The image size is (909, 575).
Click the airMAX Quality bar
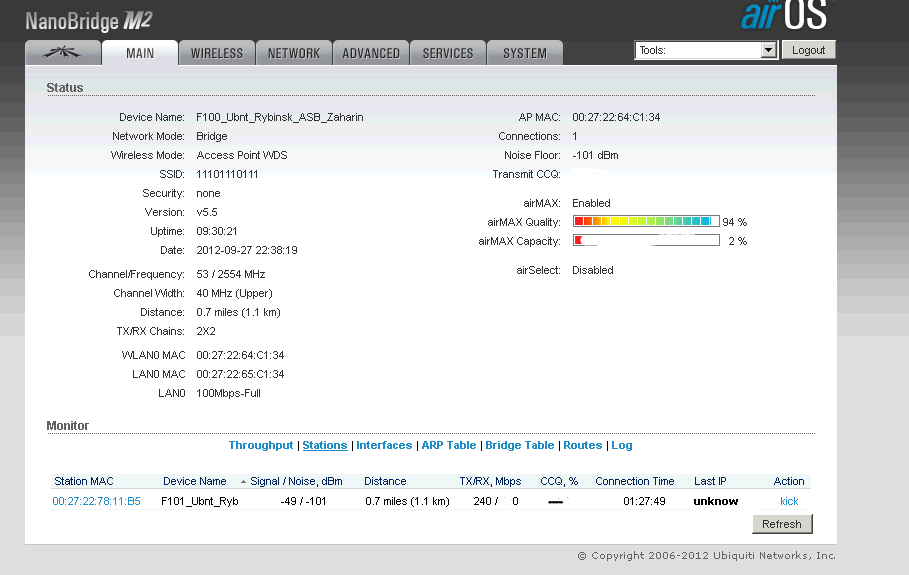(x=646, y=221)
